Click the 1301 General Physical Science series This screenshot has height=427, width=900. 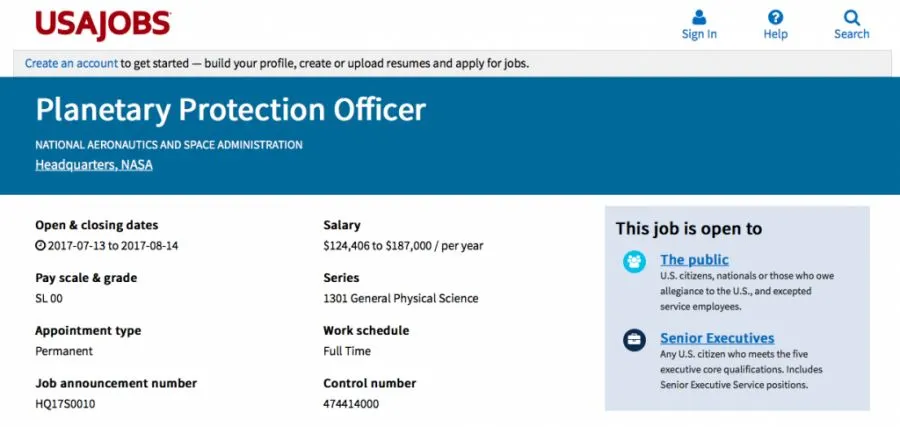(400, 298)
